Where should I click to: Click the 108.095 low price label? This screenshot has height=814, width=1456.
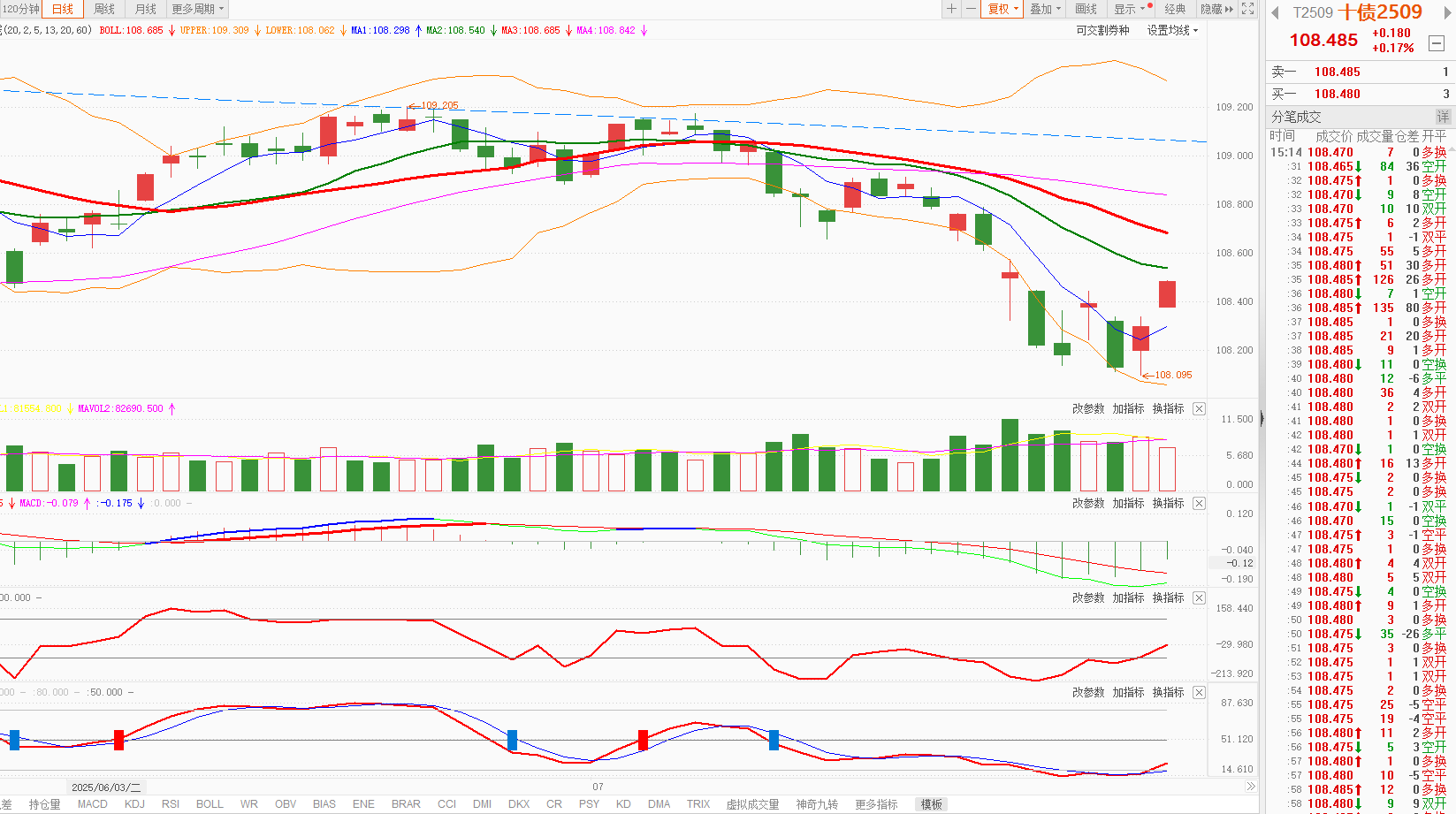1173,375
